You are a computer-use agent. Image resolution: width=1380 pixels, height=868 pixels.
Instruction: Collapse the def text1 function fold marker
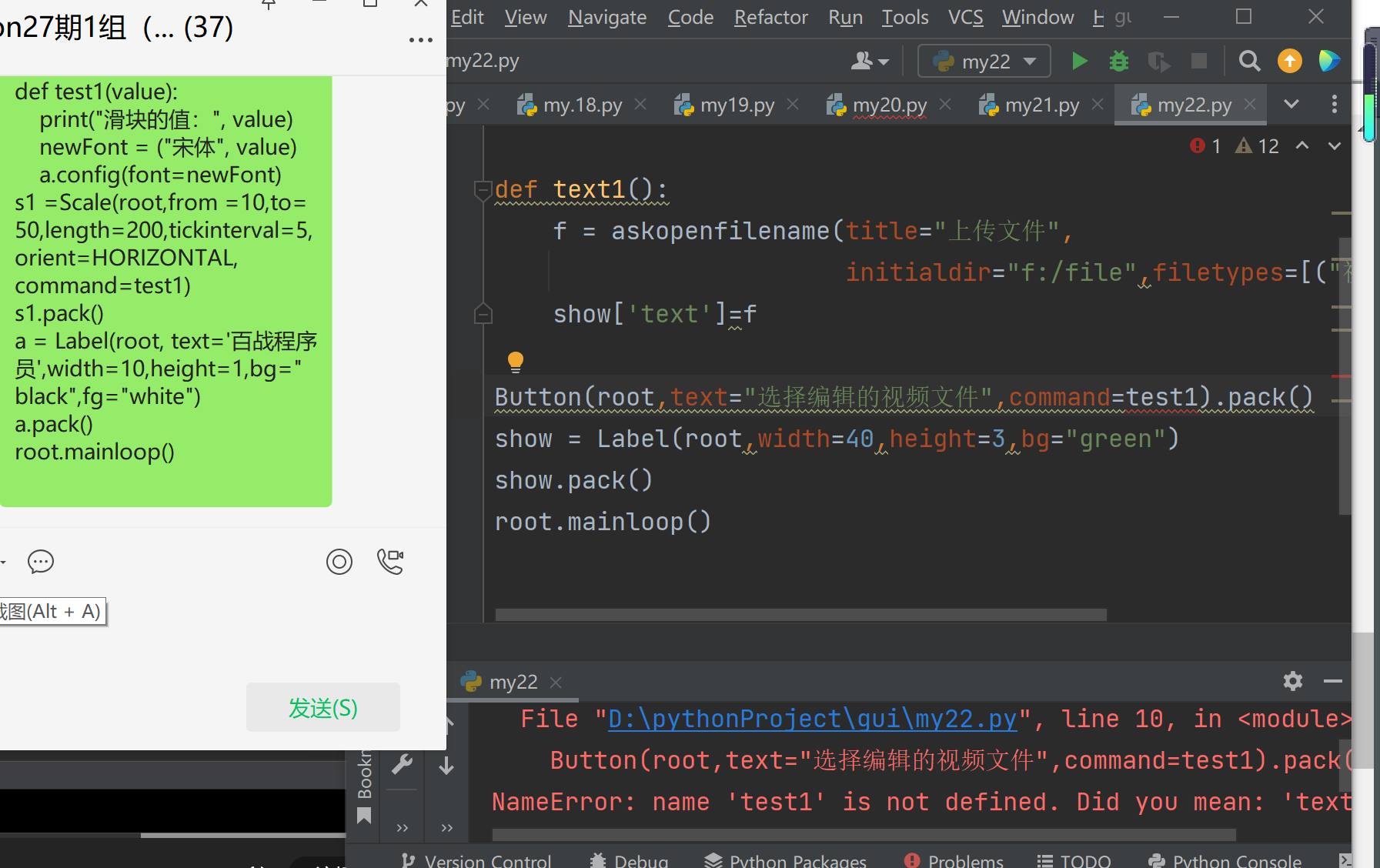pyautogui.click(x=483, y=189)
